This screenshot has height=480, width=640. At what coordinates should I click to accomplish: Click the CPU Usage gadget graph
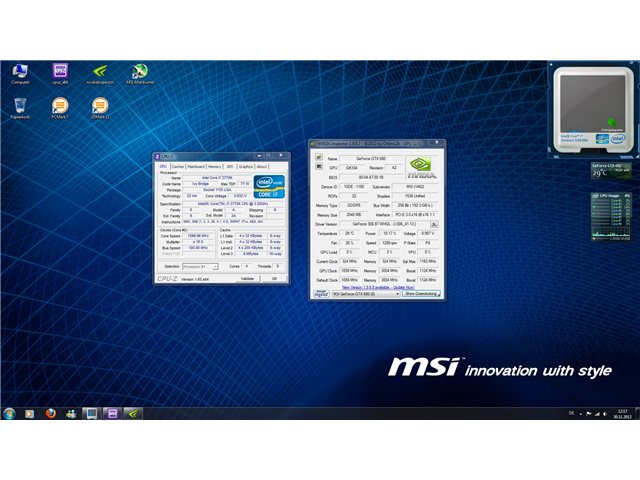click(611, 216)
